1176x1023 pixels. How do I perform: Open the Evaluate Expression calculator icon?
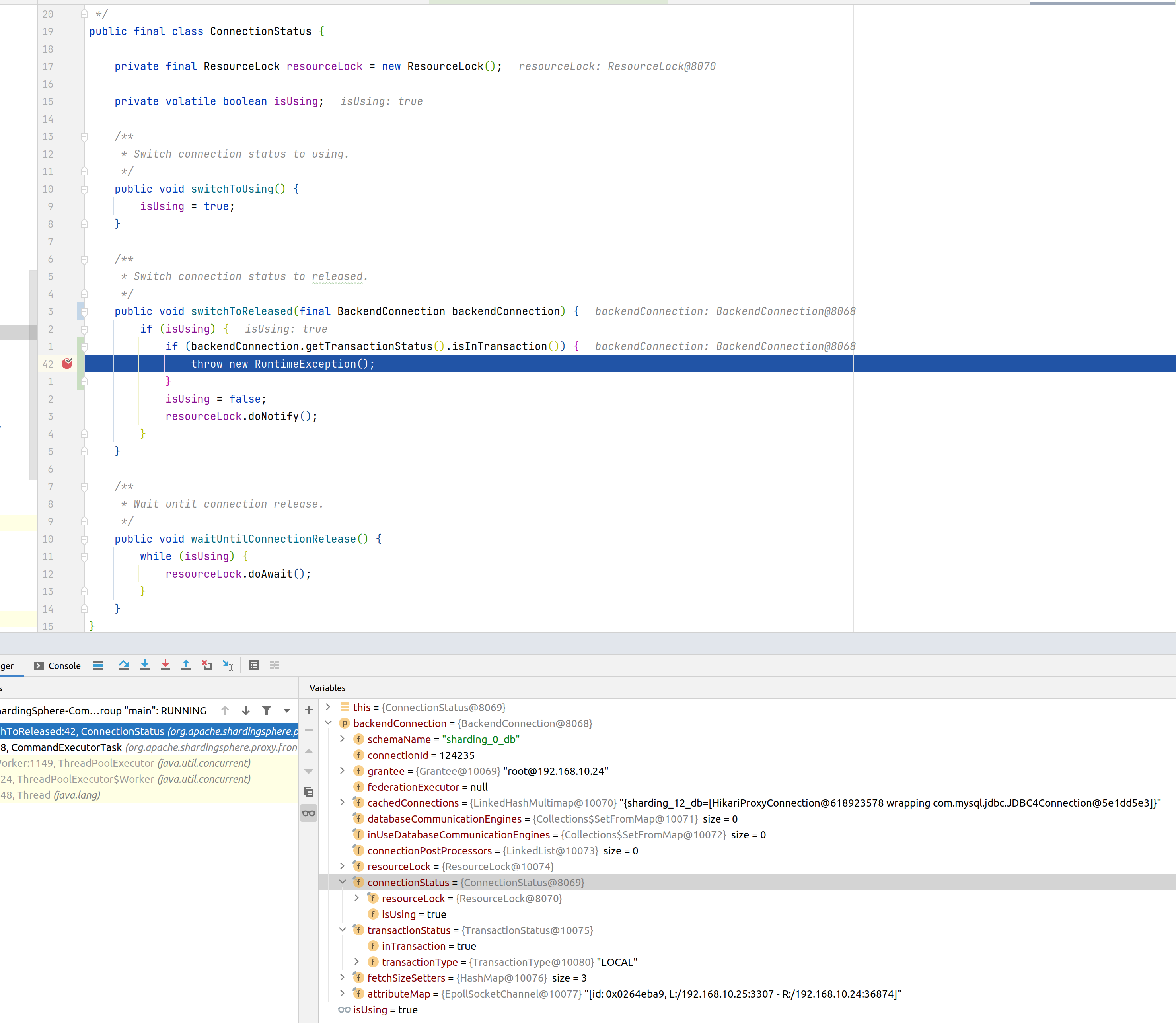pos(254,665)
